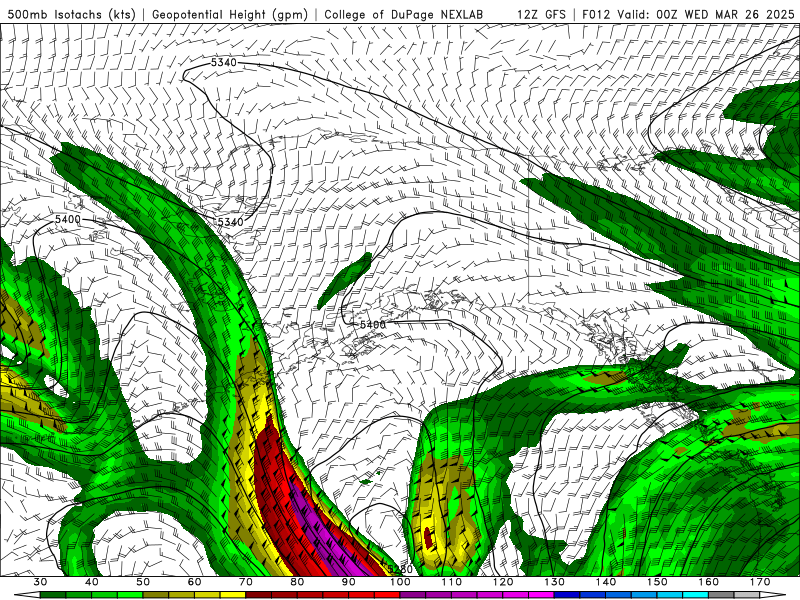The width and height of the screenshot is (800, 600).
Task: Click the 'College of DuPage NEXLAB' text
Action: pyautogui.click(x=404, y=14)
